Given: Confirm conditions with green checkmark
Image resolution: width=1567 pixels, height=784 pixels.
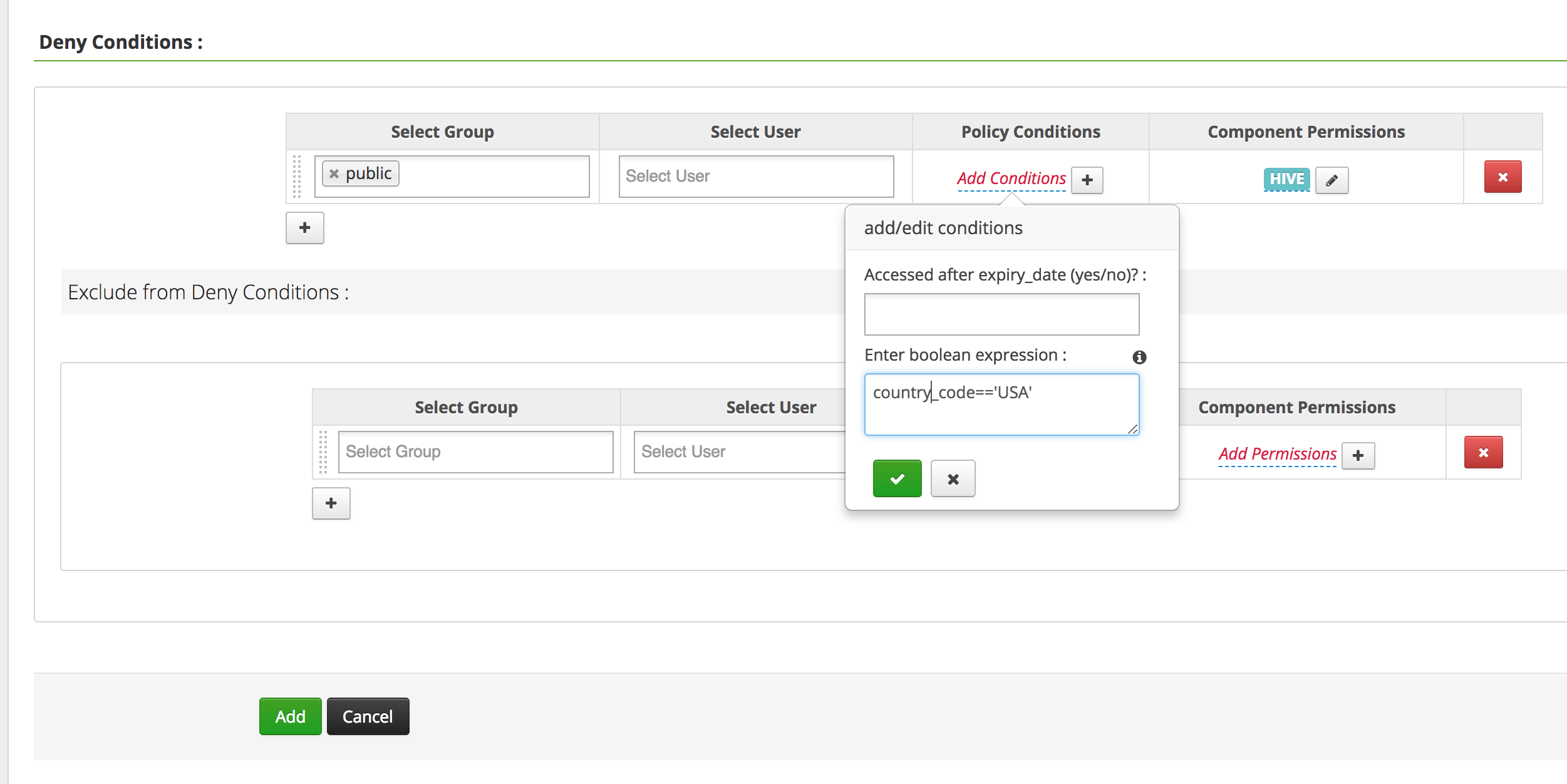Looking at the screenshot, I should (x=896, y=479).
